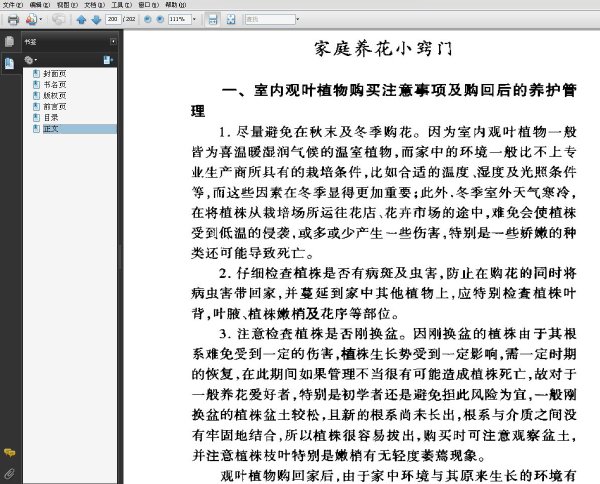Open the attachments paperclip panel

9,474
